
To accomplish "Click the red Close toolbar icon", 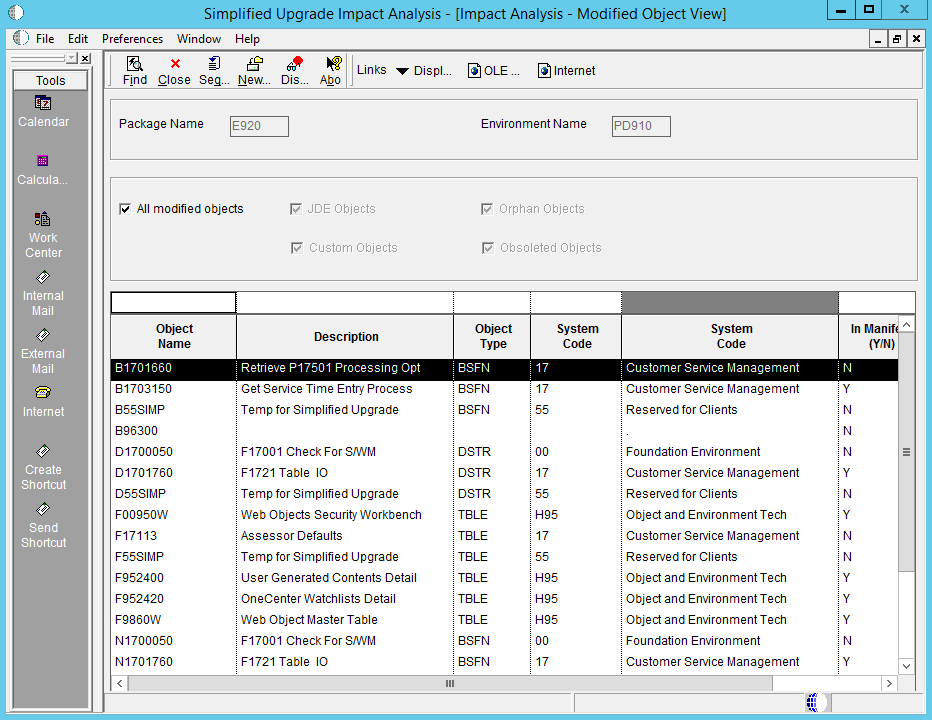I will pos(174,71).
